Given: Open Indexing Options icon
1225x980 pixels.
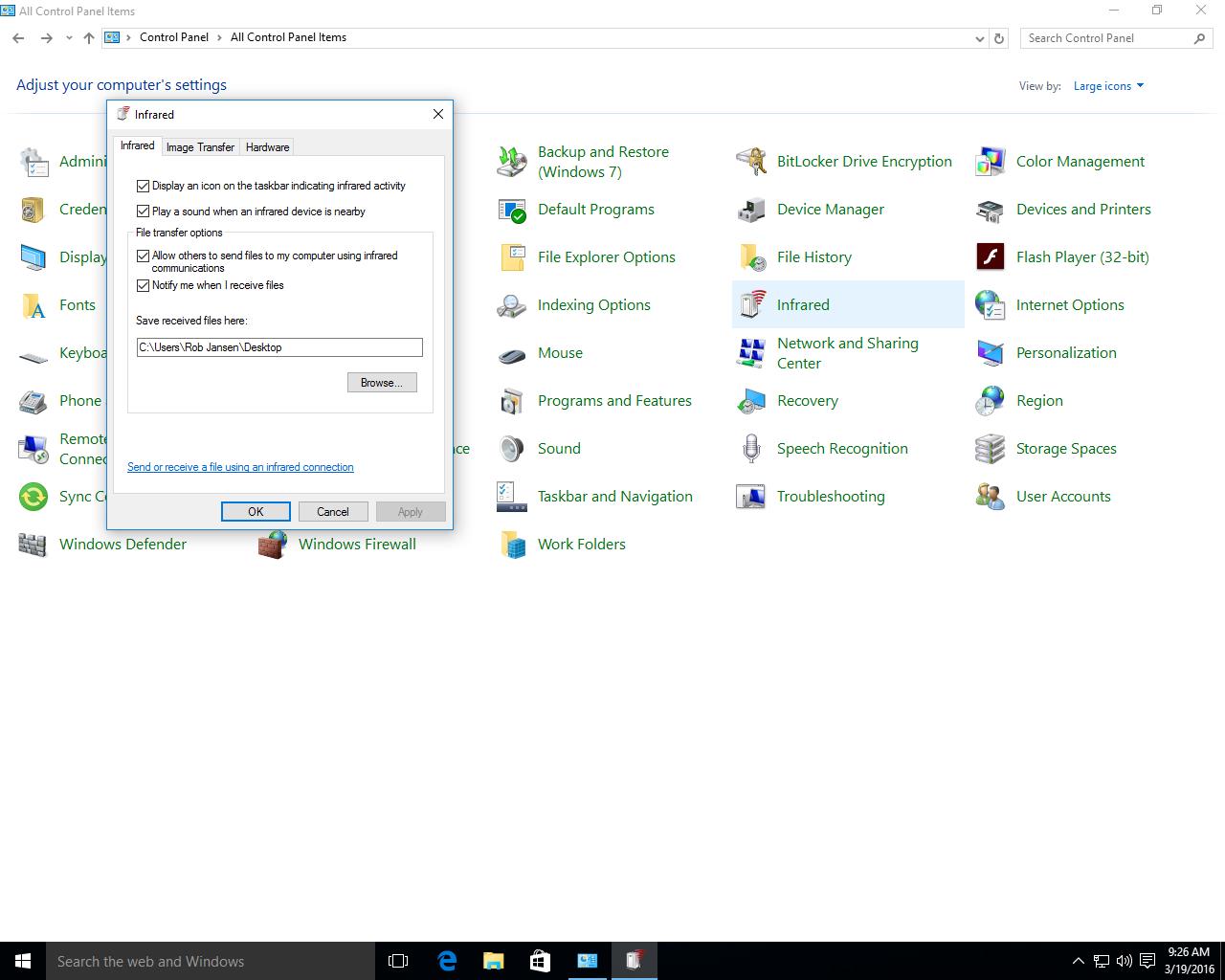Looking at the screenshot, I should point(512,305).
